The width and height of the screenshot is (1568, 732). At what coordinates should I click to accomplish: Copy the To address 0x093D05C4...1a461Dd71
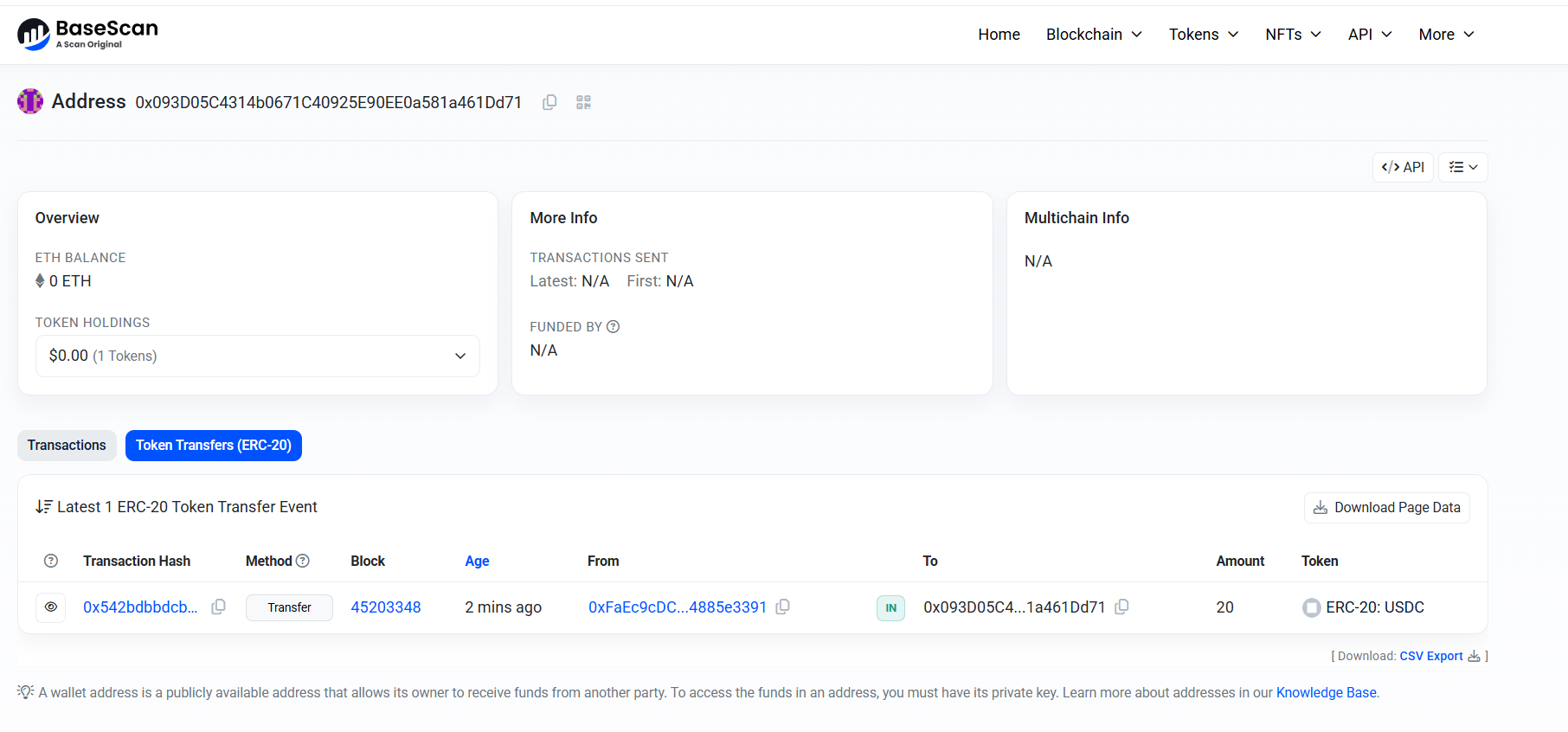point(1122,607)
